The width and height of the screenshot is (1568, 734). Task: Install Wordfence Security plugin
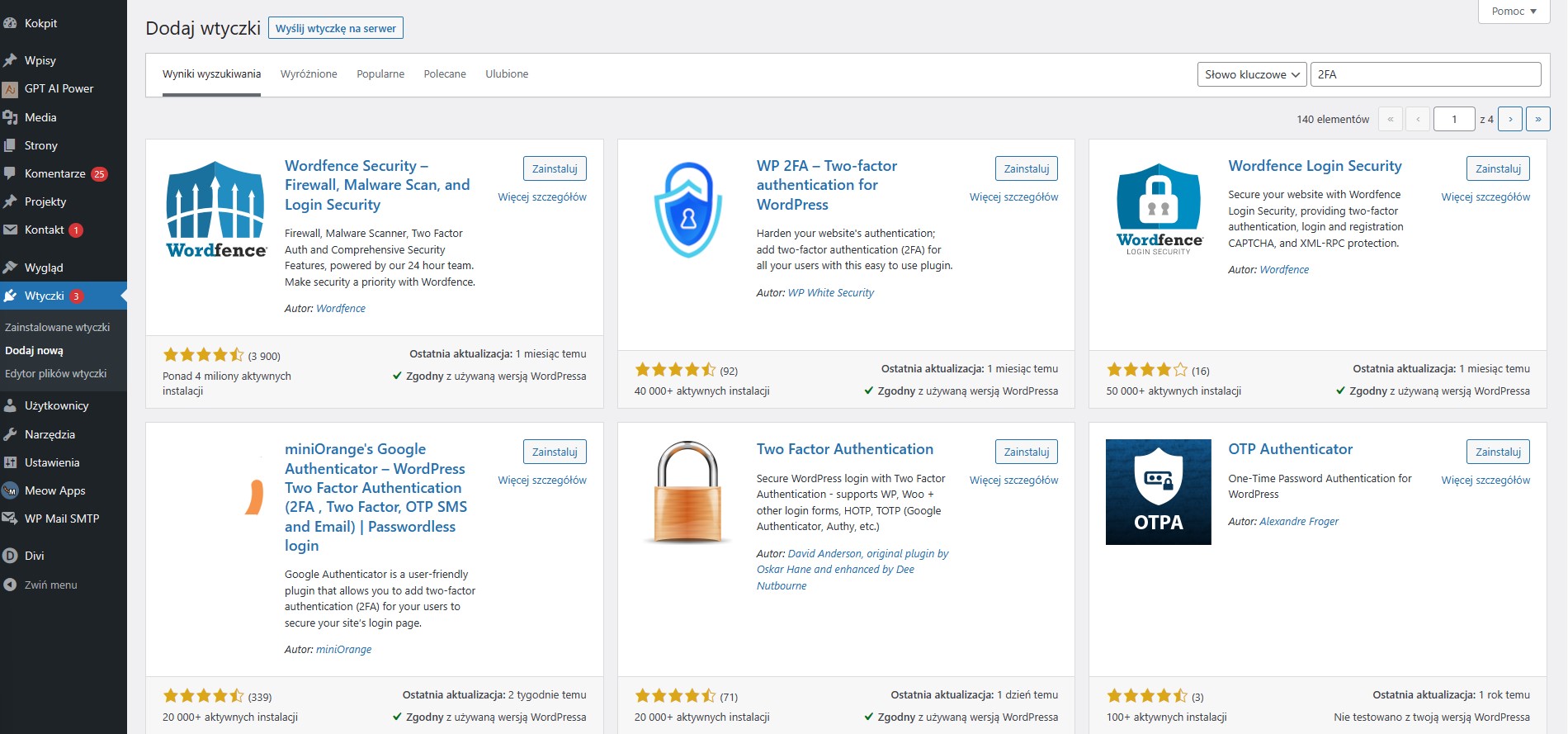point(555,168)
